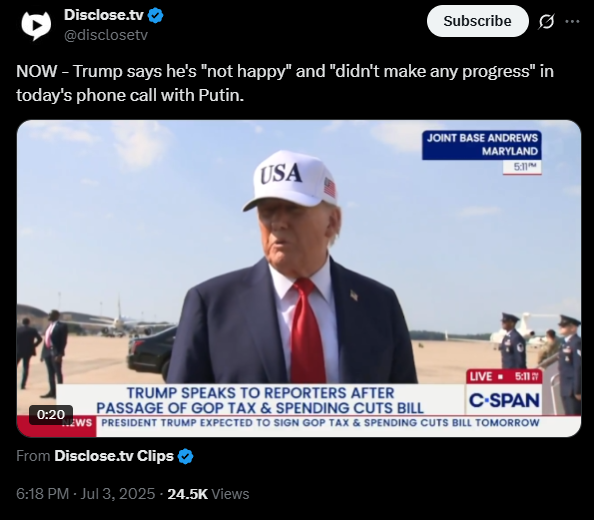The width and height of the screenshot is (594, 520).
Task: Click the blue verified badge beside Disclose.tv
Action: 155,16
